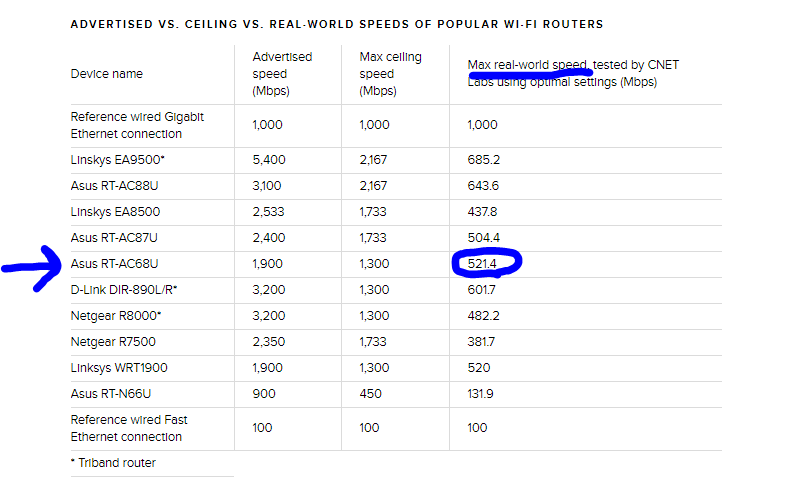The height and width of the screenshot is (480, 795).
Task: Click the Linksys EA9500 2,167 ceiling speed
Action: click(373, 160)
